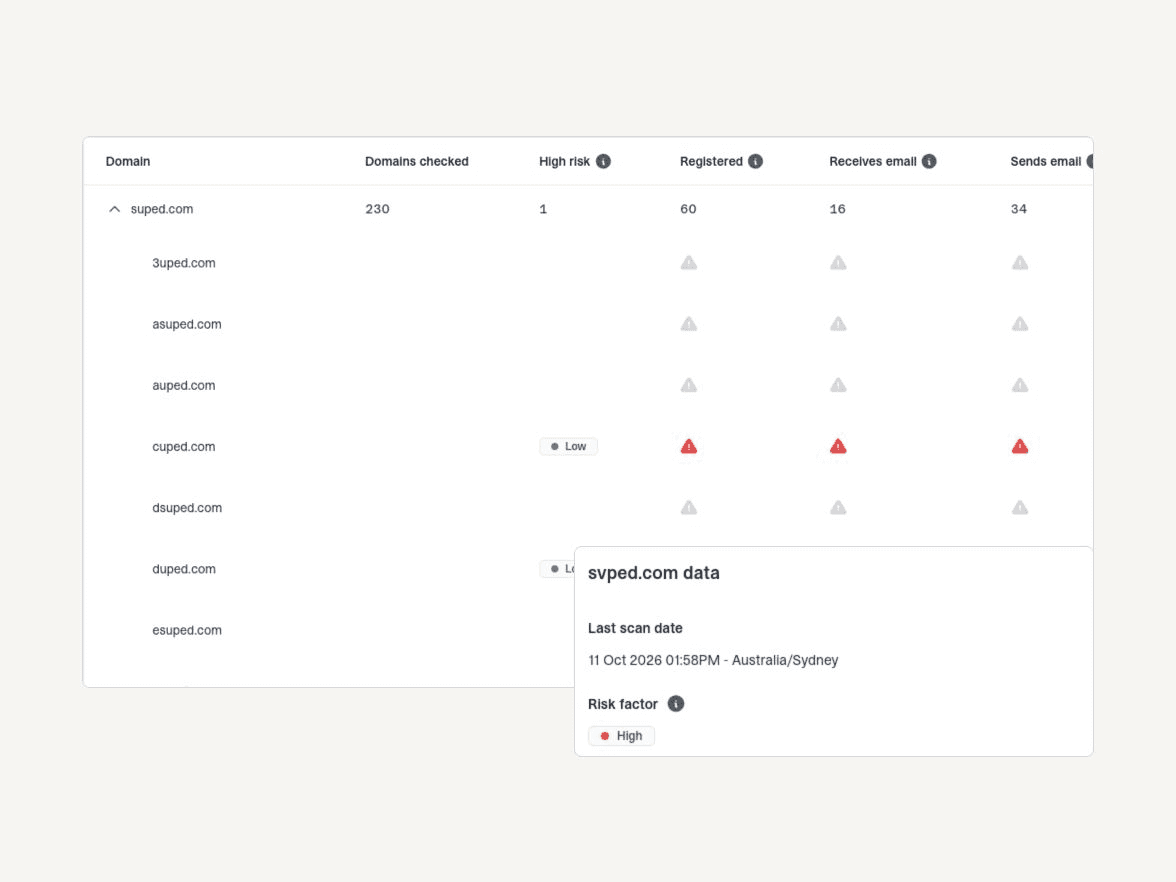1176x882 pixels.
Task: Click asuped.com Sends email warning icon
Action: coord(1019,324)
